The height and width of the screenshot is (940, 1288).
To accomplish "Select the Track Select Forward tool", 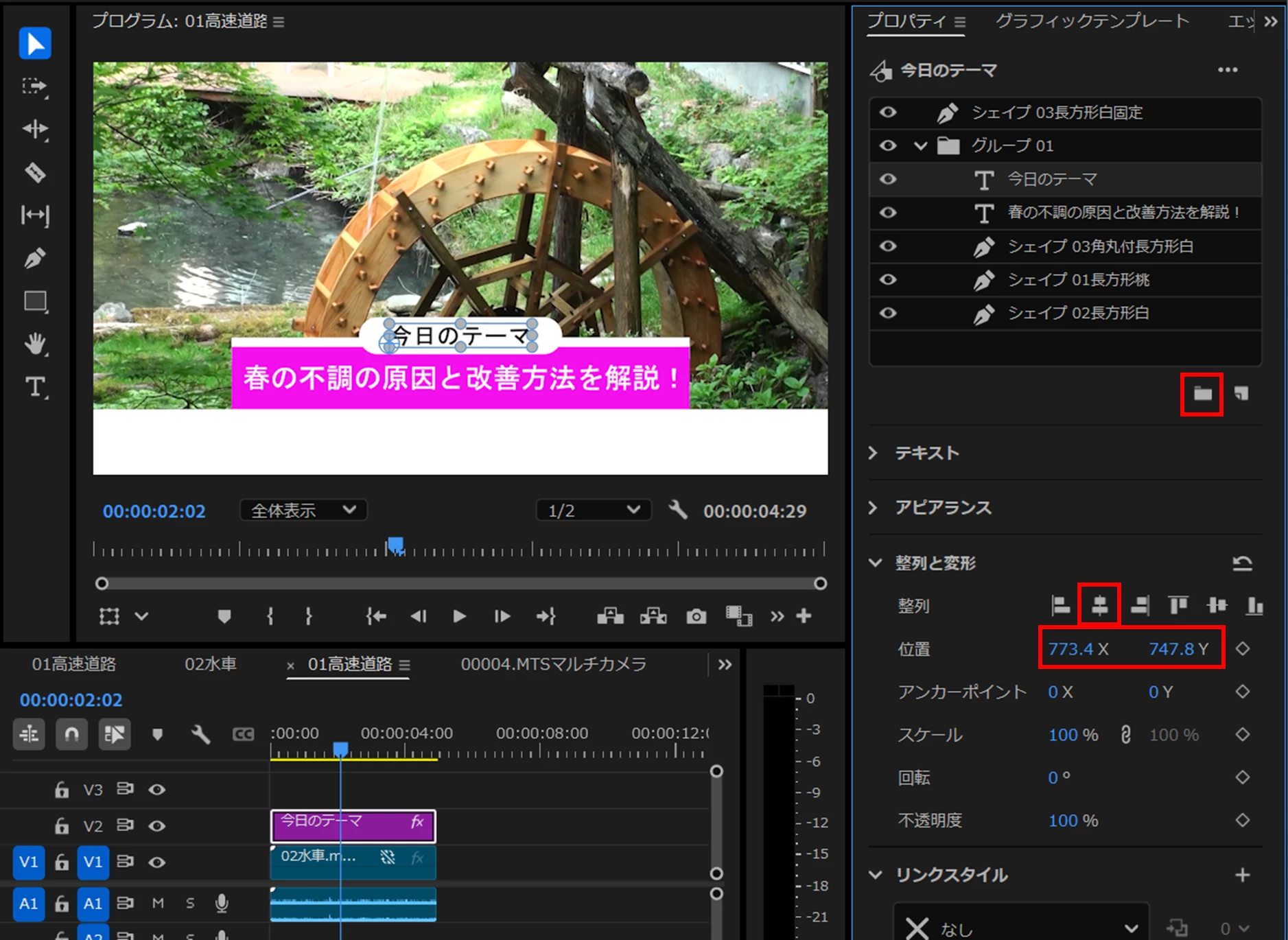I will (x=34, y=86).
